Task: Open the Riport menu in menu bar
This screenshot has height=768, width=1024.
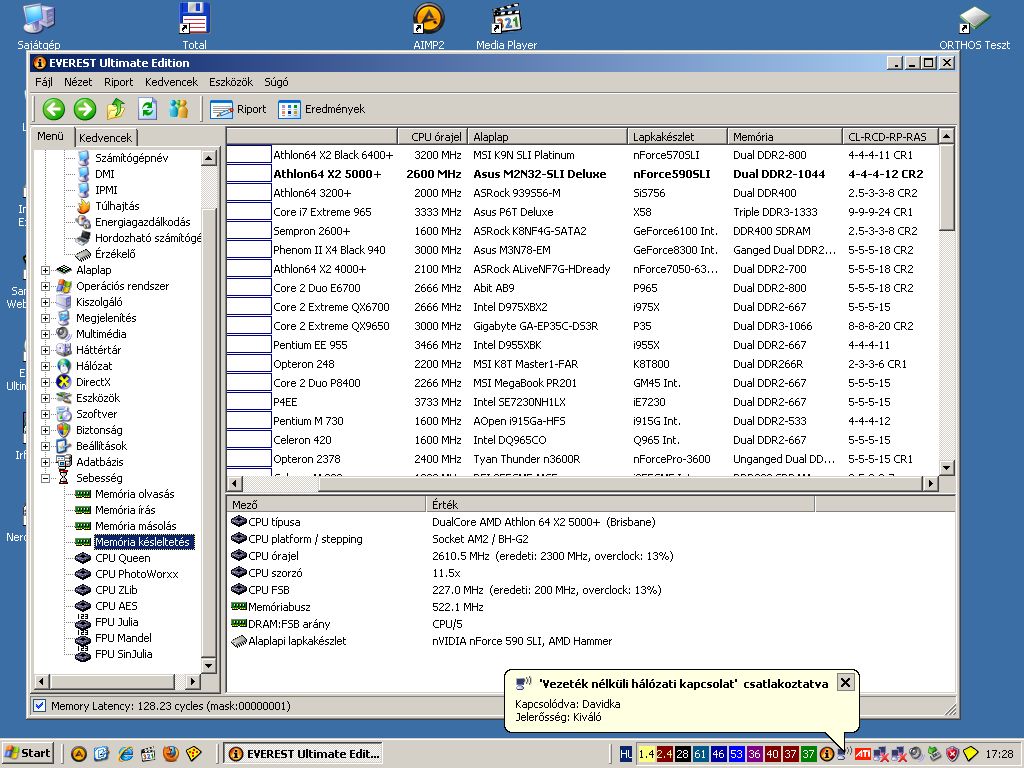Action: 118,82
